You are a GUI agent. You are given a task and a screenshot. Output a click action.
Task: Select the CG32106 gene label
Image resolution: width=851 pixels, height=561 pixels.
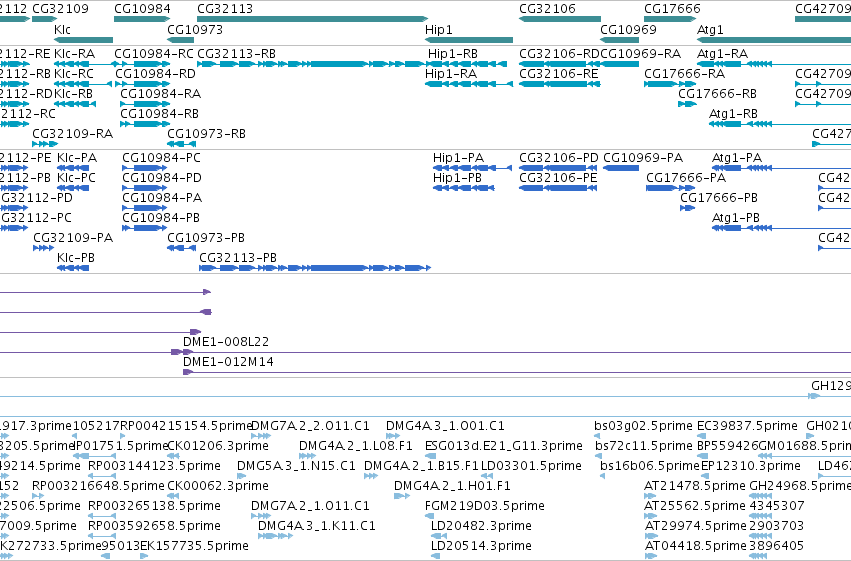(547, 9)
